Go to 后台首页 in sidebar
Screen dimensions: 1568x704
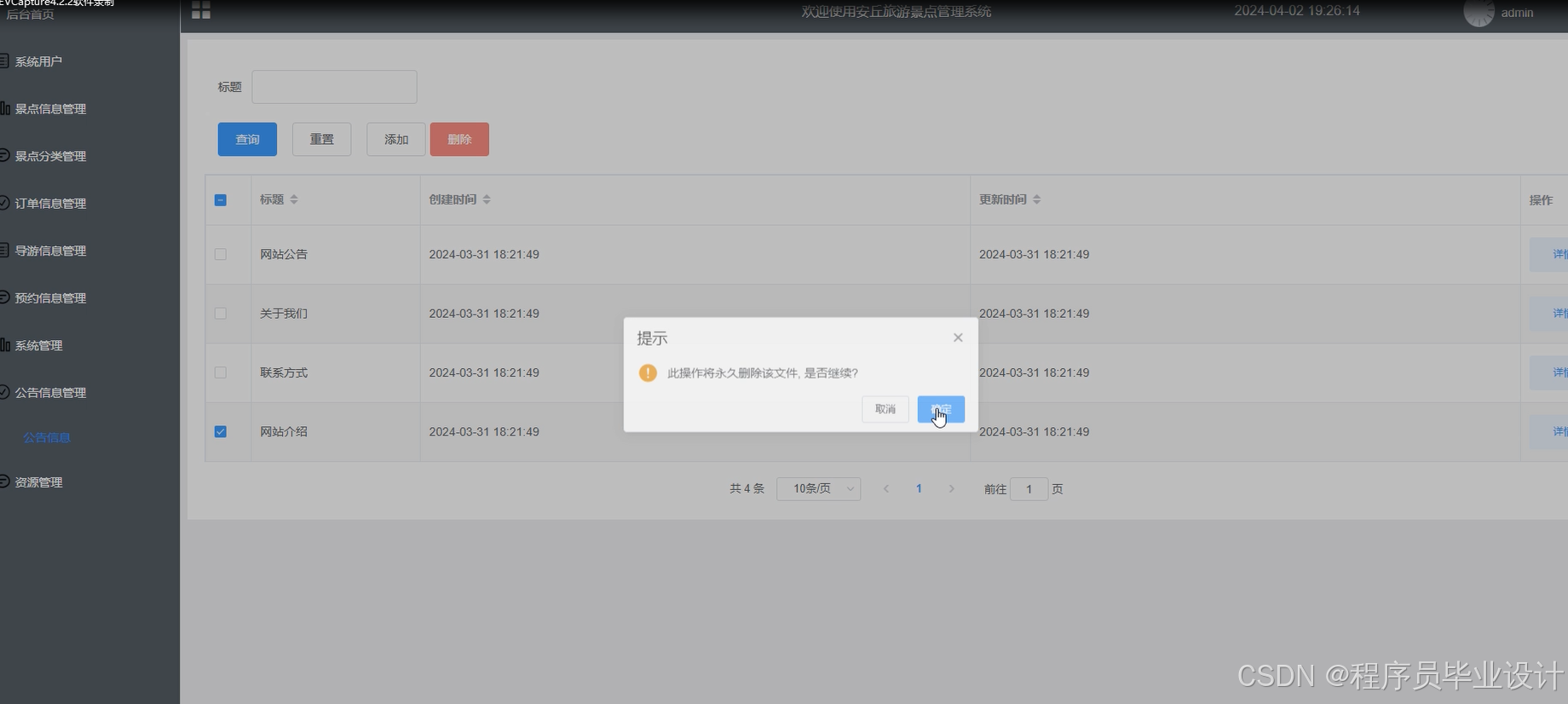31,14
